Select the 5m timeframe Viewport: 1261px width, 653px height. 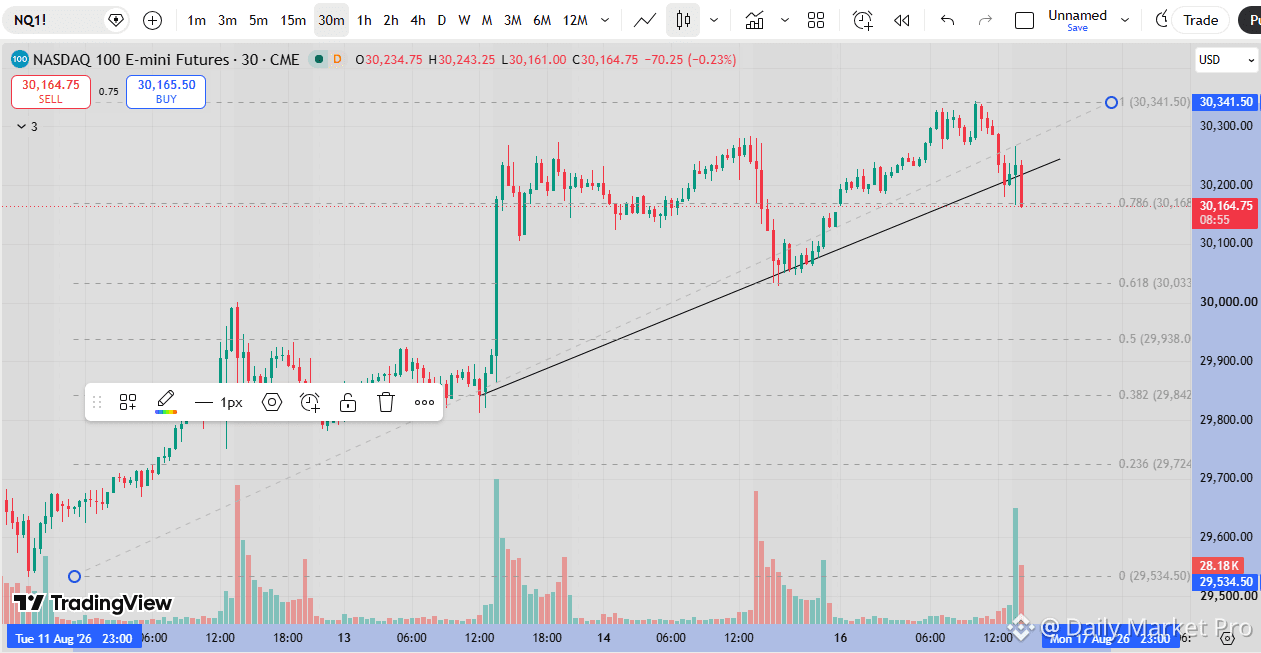[258, 20]
